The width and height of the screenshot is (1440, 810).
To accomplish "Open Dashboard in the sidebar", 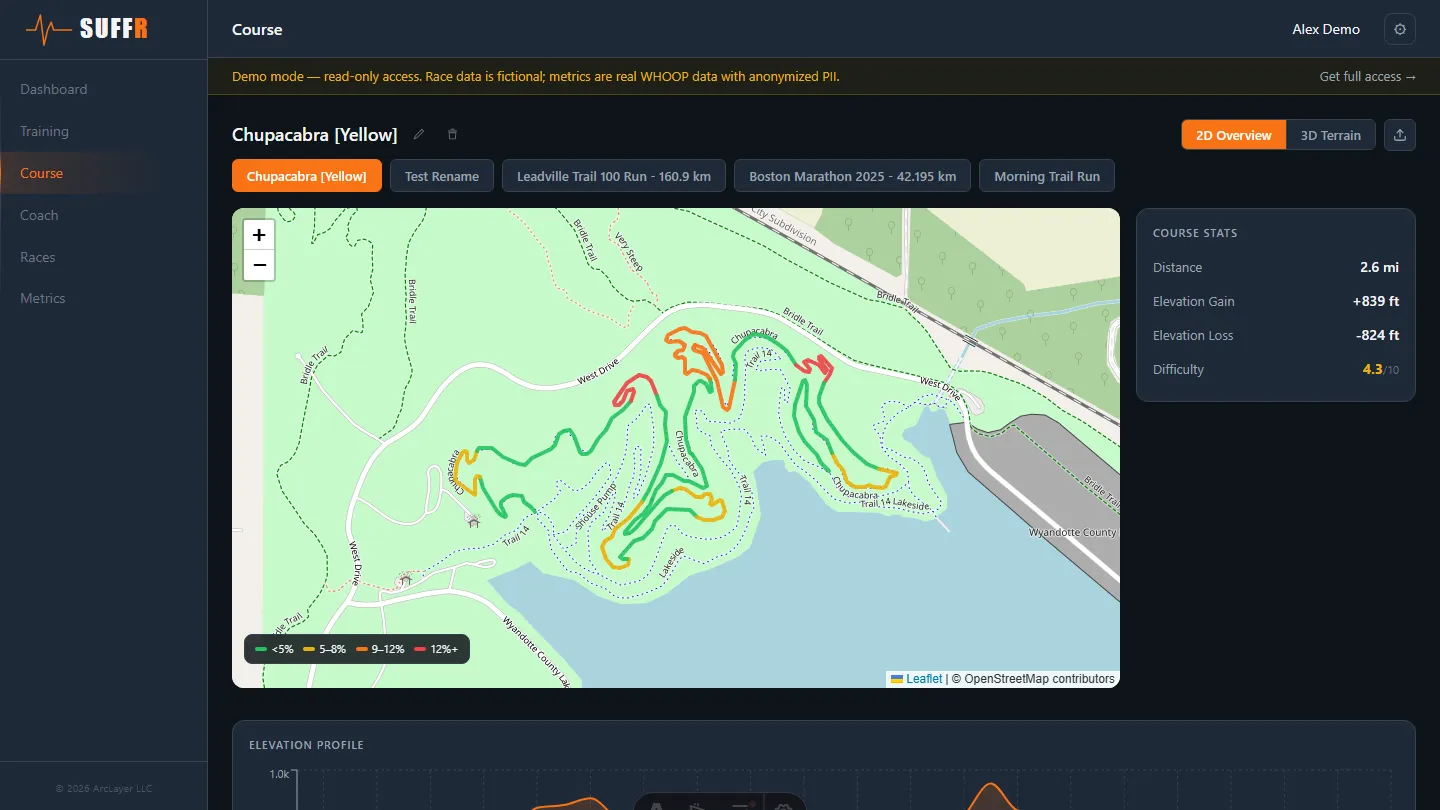I will click(x=54, y=89).
